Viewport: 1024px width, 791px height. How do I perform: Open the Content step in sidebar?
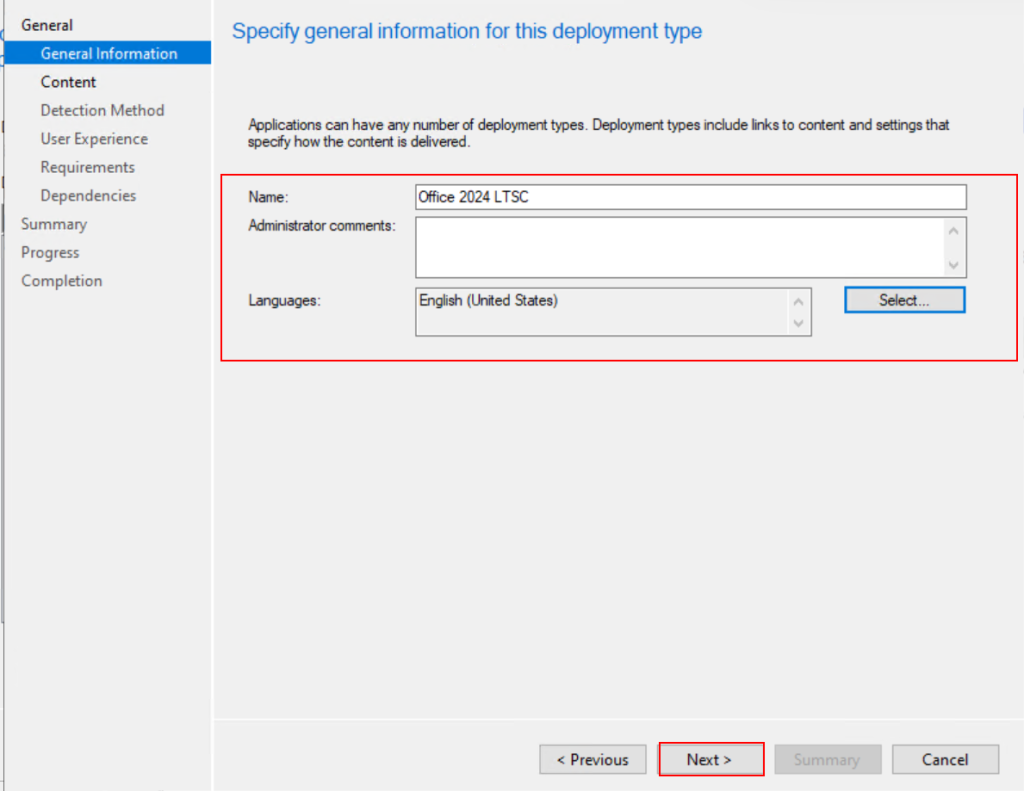(x=69, y=82)
